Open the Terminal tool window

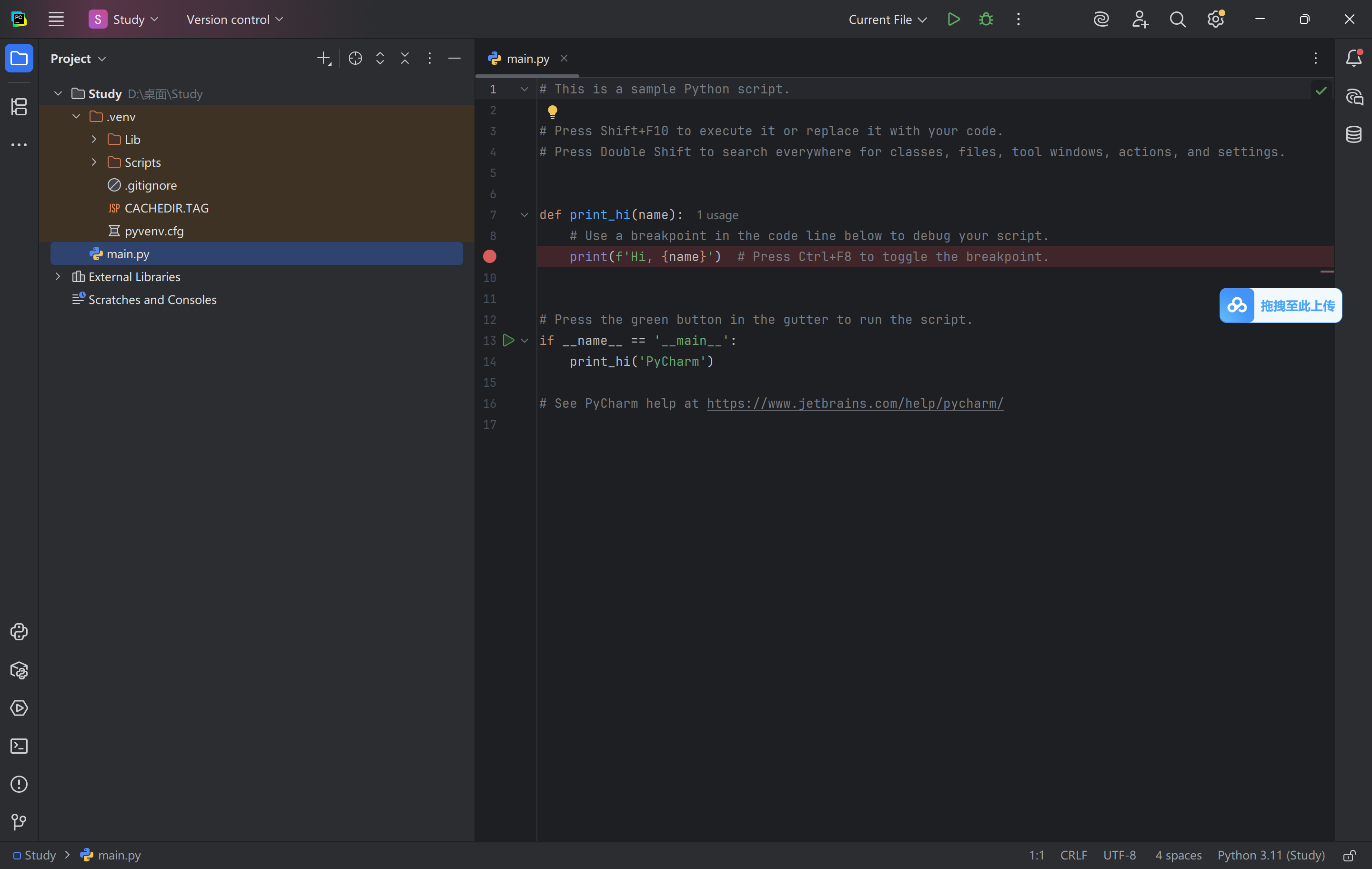tap(19, 746)
